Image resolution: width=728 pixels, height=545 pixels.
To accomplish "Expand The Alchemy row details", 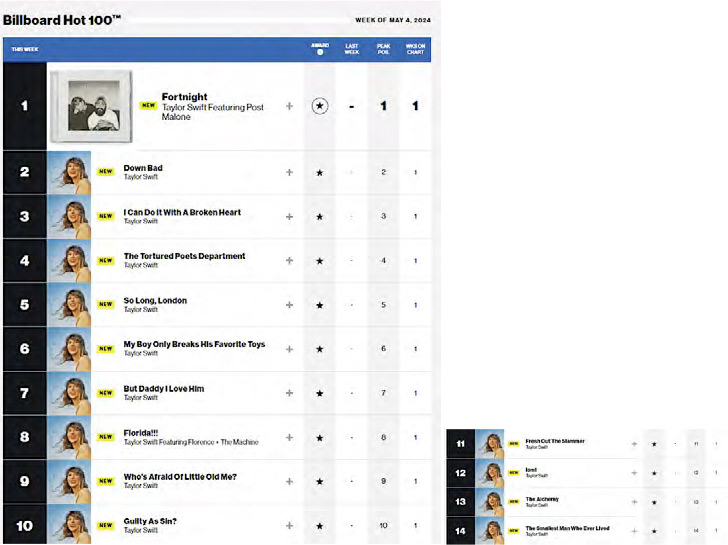I will [x=634, y=502].
